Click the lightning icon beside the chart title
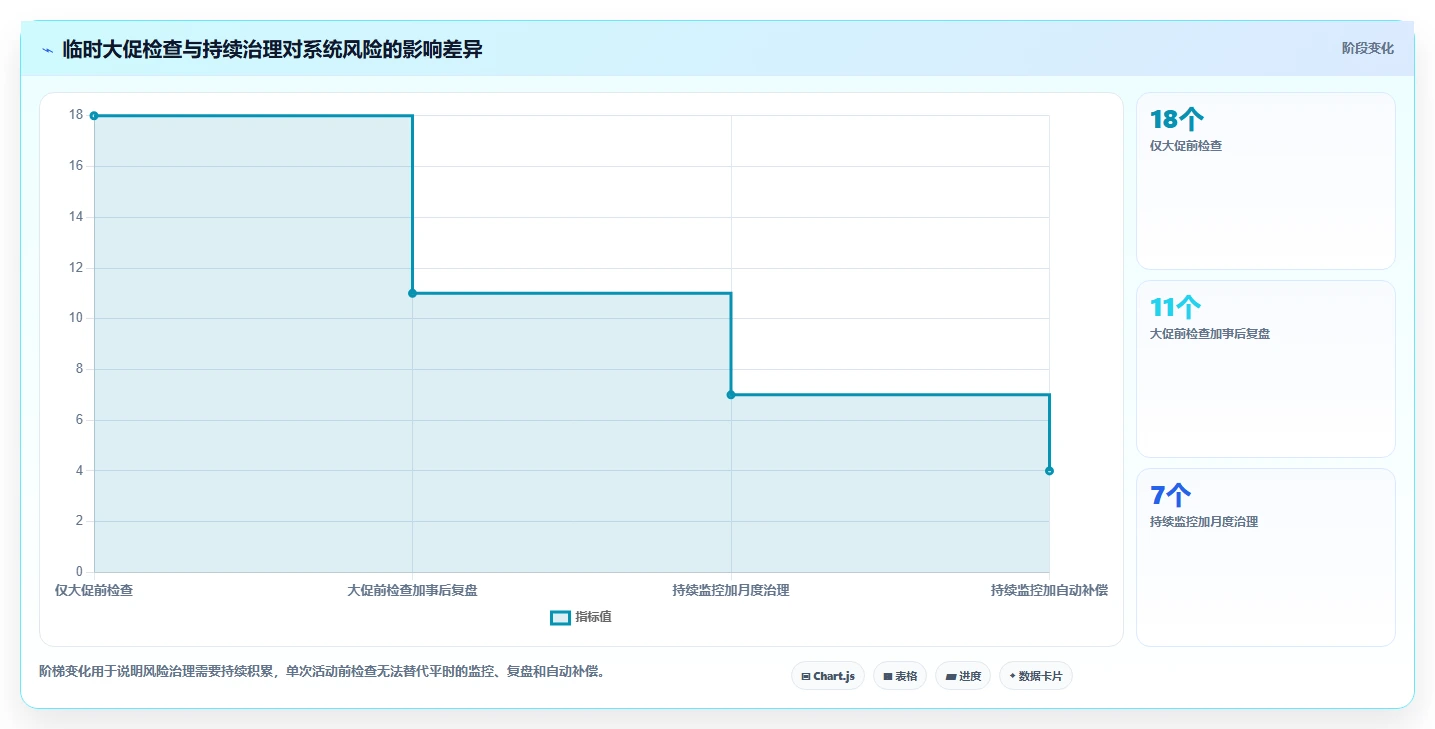Viewport: 1435px width, 729px height. (x=47, y=50)
